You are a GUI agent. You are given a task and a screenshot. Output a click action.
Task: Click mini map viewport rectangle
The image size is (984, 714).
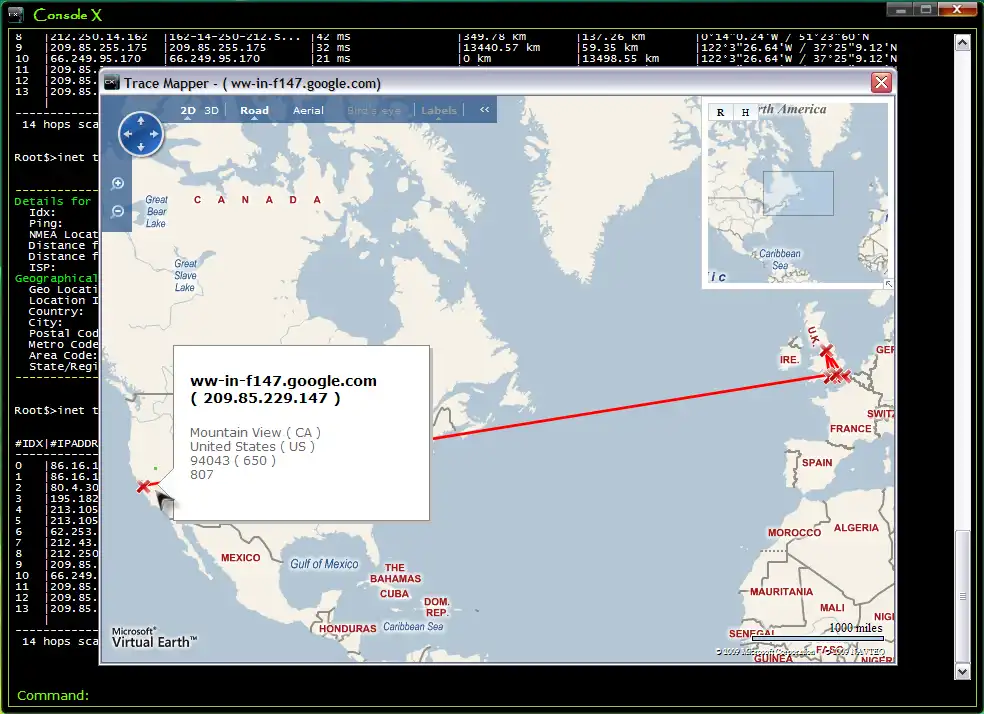[798, 193]
